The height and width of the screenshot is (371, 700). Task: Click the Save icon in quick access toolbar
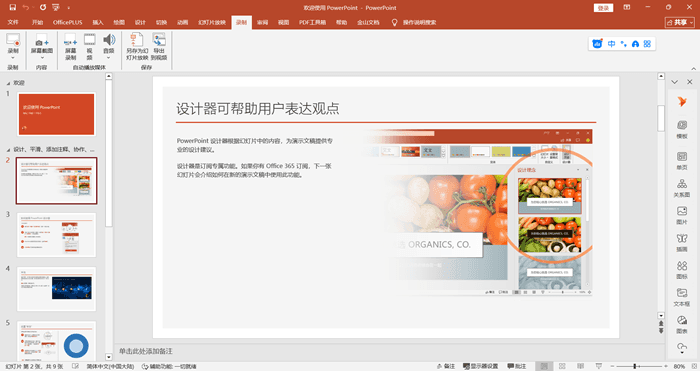(x=12, y=8)
